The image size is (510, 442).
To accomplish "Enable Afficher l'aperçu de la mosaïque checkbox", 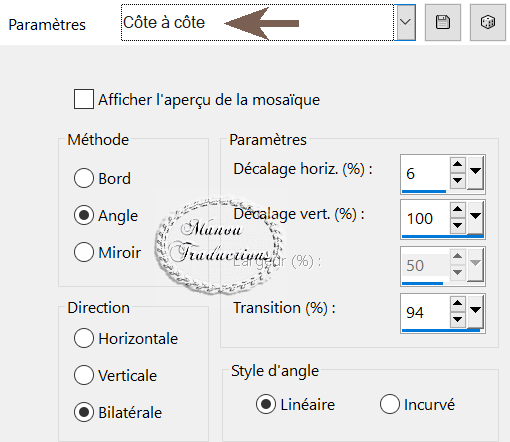I will pyautogui.click(x=84, y=99).
